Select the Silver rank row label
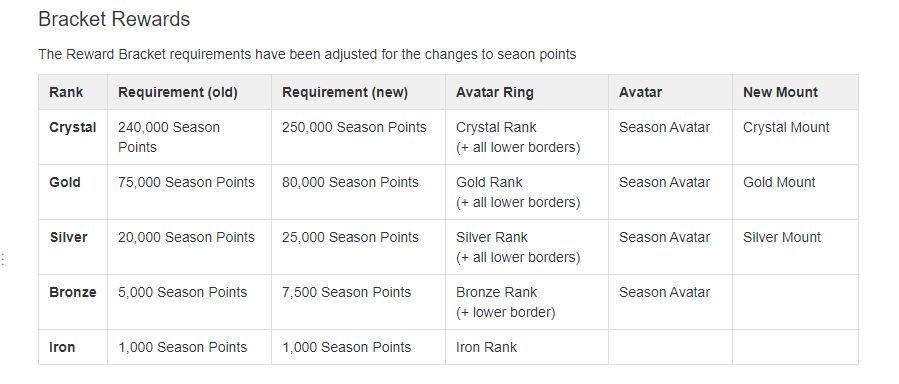The width and height of the screenshot is (899, 384). 68,237
